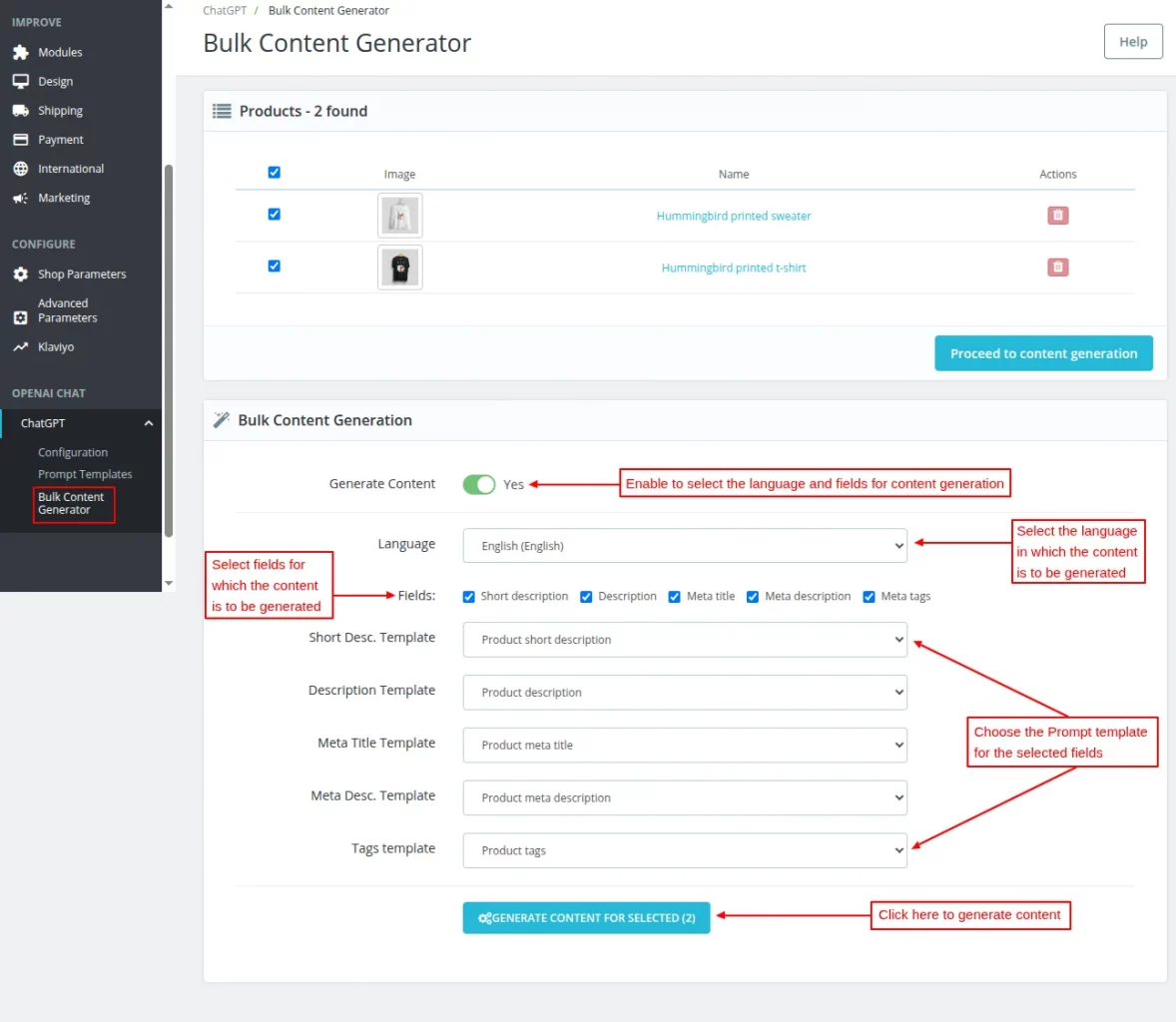
Task: Collapse the ChatGPT menu with its chevron
Action: click(149, 422)
